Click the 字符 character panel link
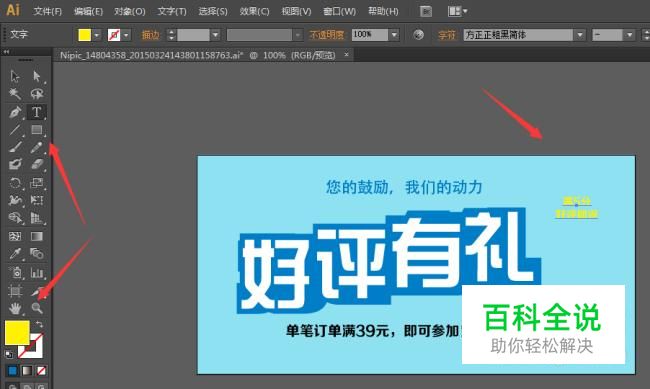The image size is (650, 389). pyautogui.click(x=446, y=35)
